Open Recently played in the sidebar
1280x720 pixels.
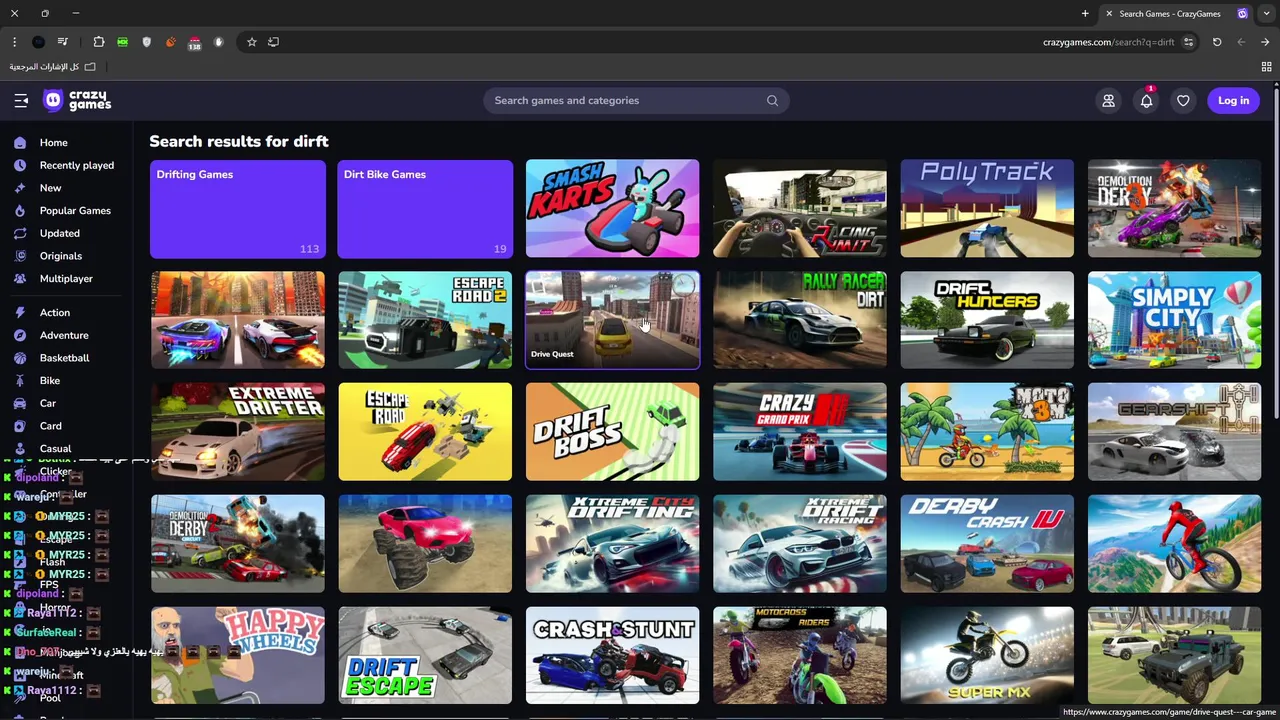point(77,165)
